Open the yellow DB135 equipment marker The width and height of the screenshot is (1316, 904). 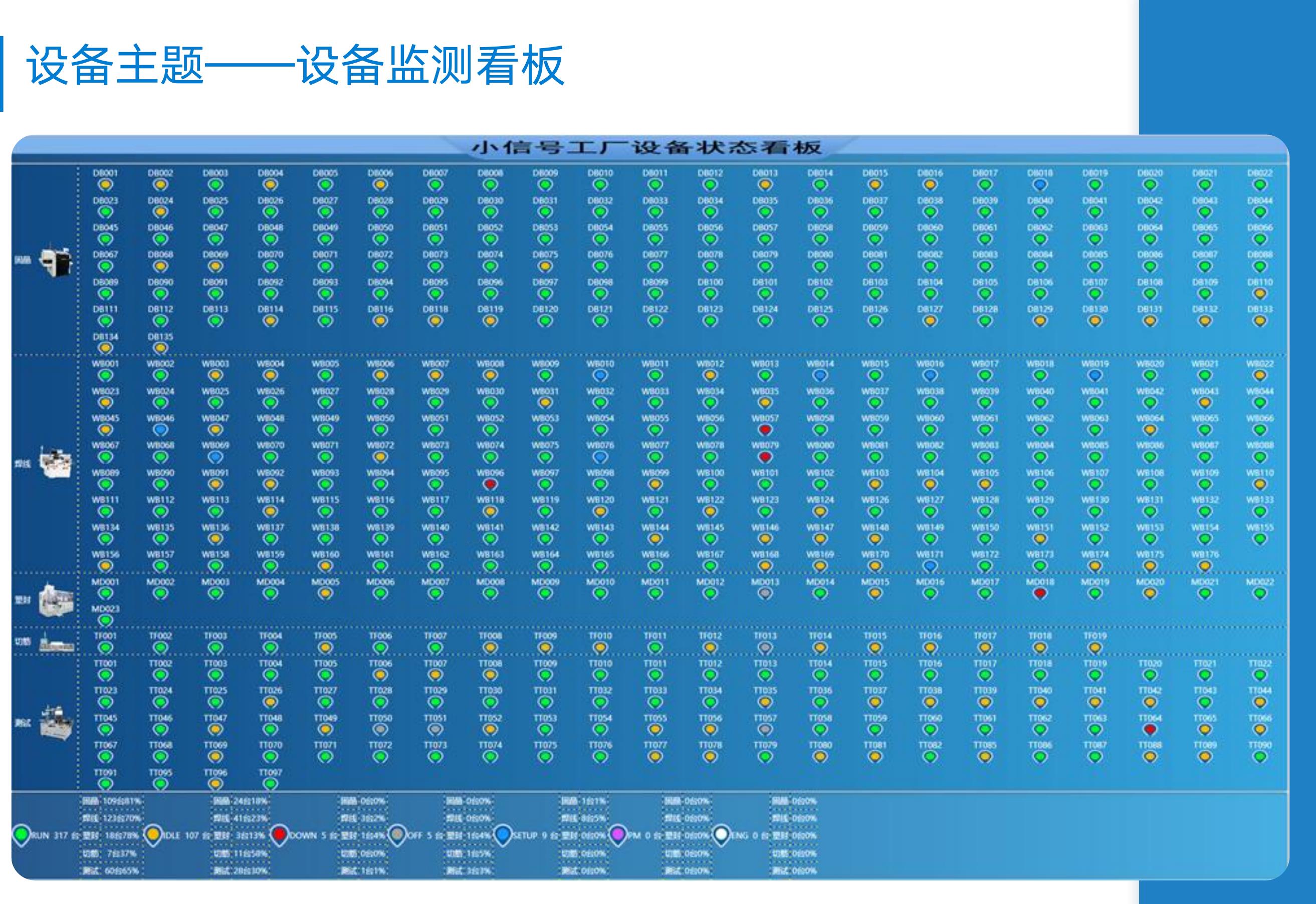(x=160, y=348)
